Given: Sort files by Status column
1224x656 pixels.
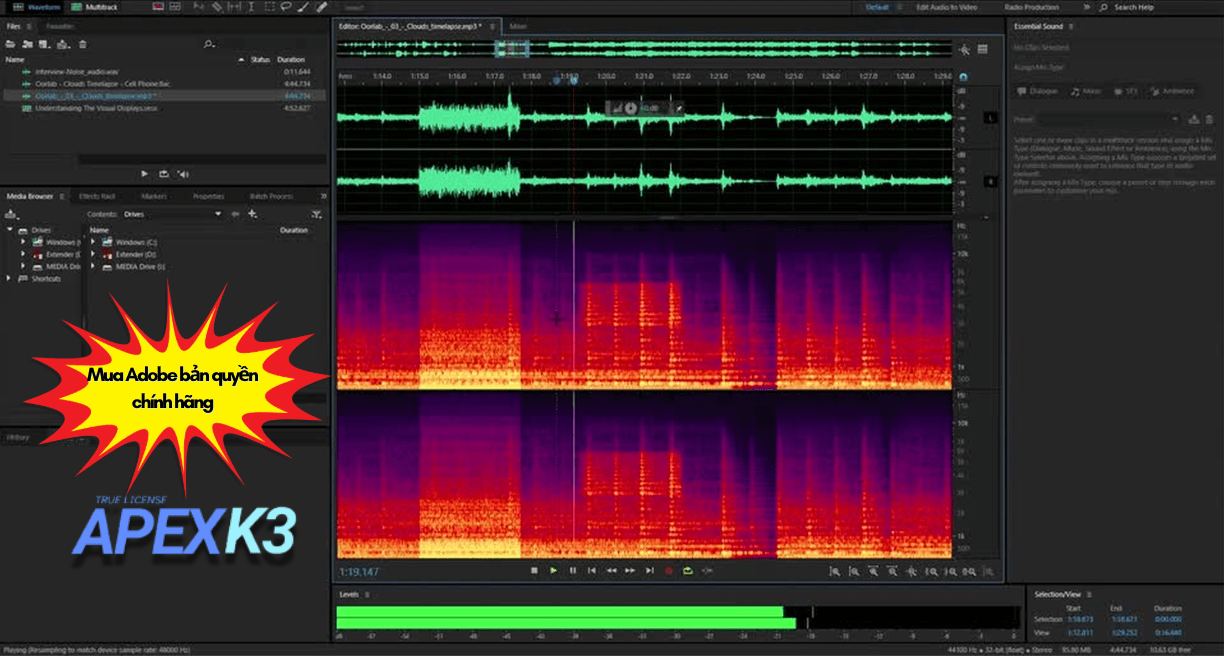Looking at the screenshot, I should 259,60.
